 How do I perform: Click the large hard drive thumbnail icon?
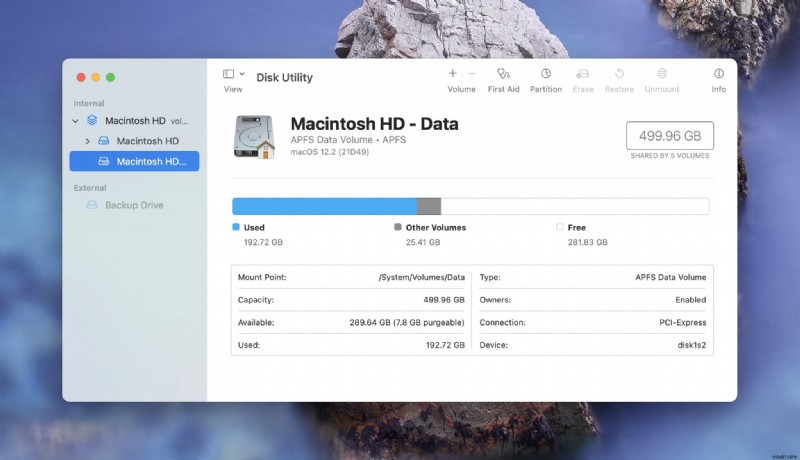(254, 136)
